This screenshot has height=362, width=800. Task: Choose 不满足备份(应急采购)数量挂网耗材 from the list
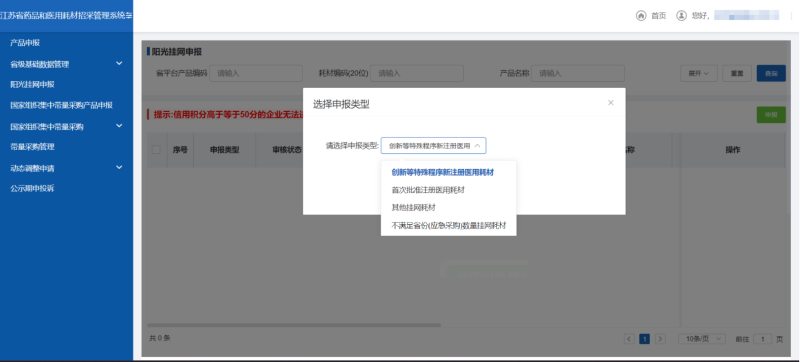(448, 225)
